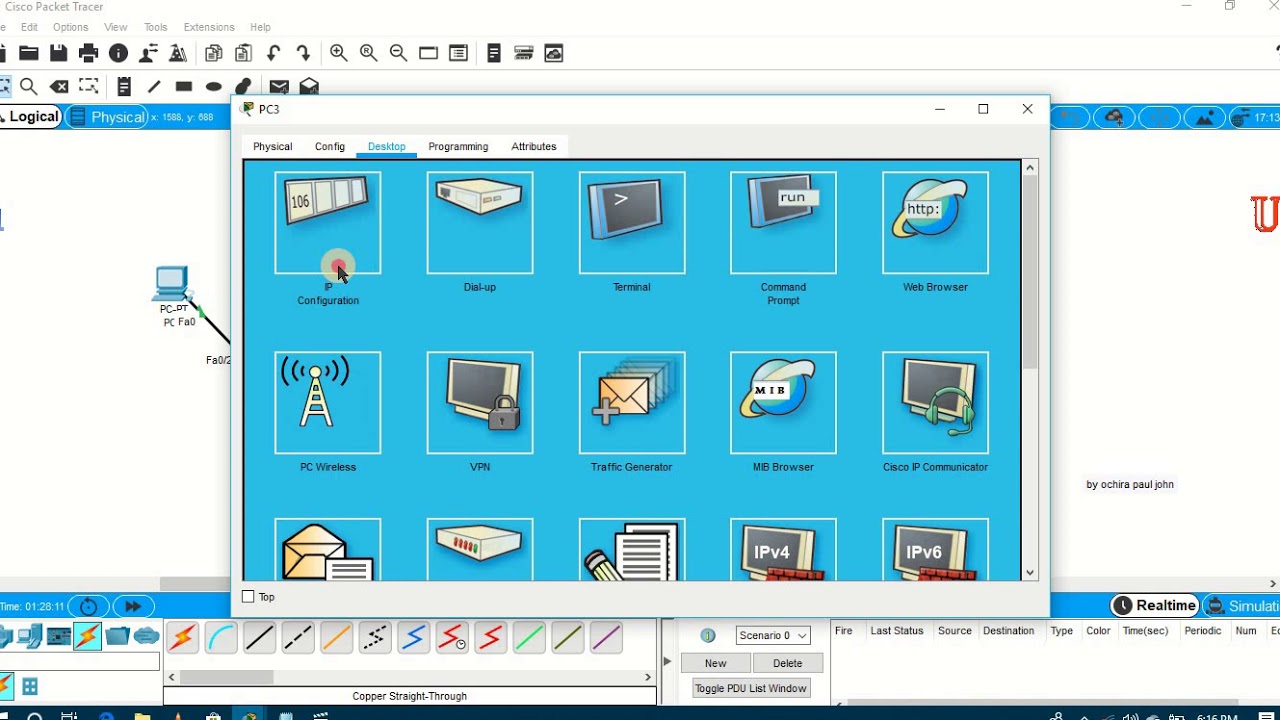Screen dimensions: 1280x720
Task: Click the Zoom Out magnifier
Action: click(398, 53)
